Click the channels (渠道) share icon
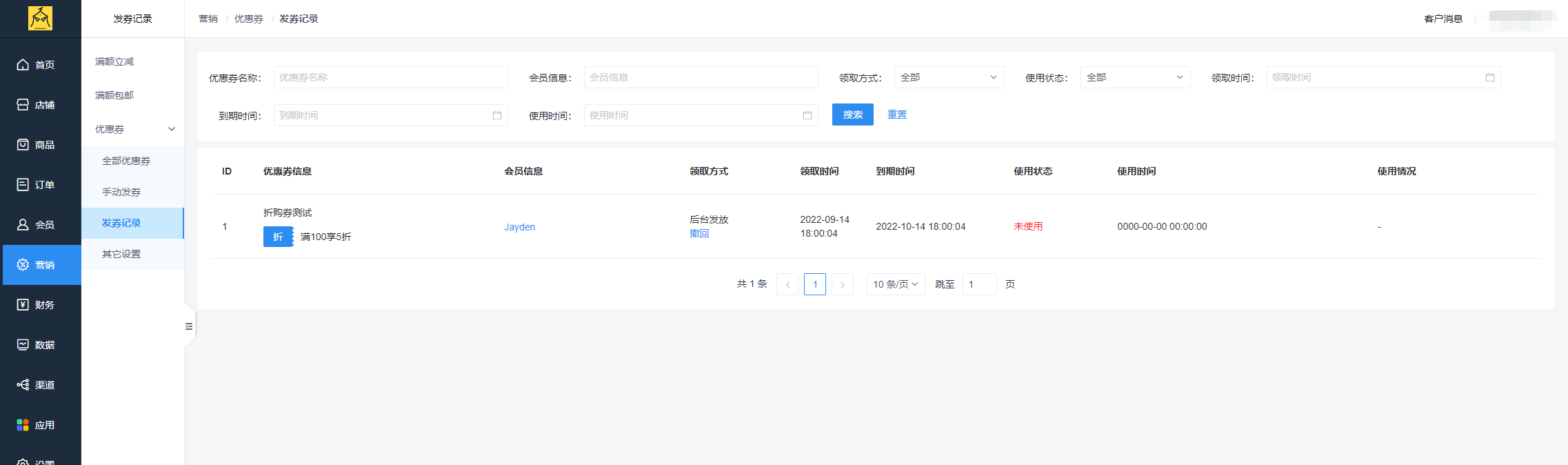This screenshot has width=1568, height=465. coord(23,385)
